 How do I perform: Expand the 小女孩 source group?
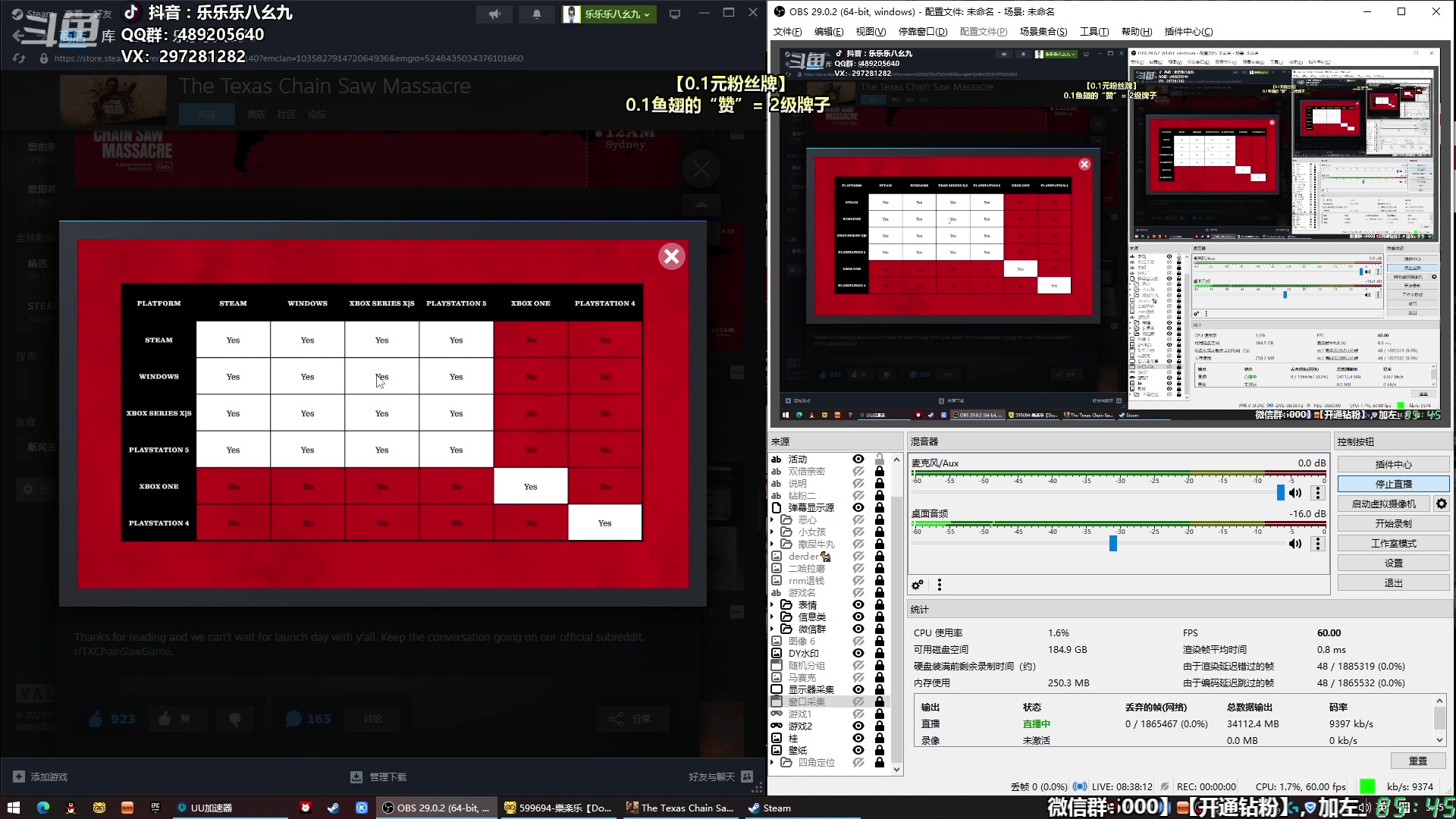[x=773, y=532]
